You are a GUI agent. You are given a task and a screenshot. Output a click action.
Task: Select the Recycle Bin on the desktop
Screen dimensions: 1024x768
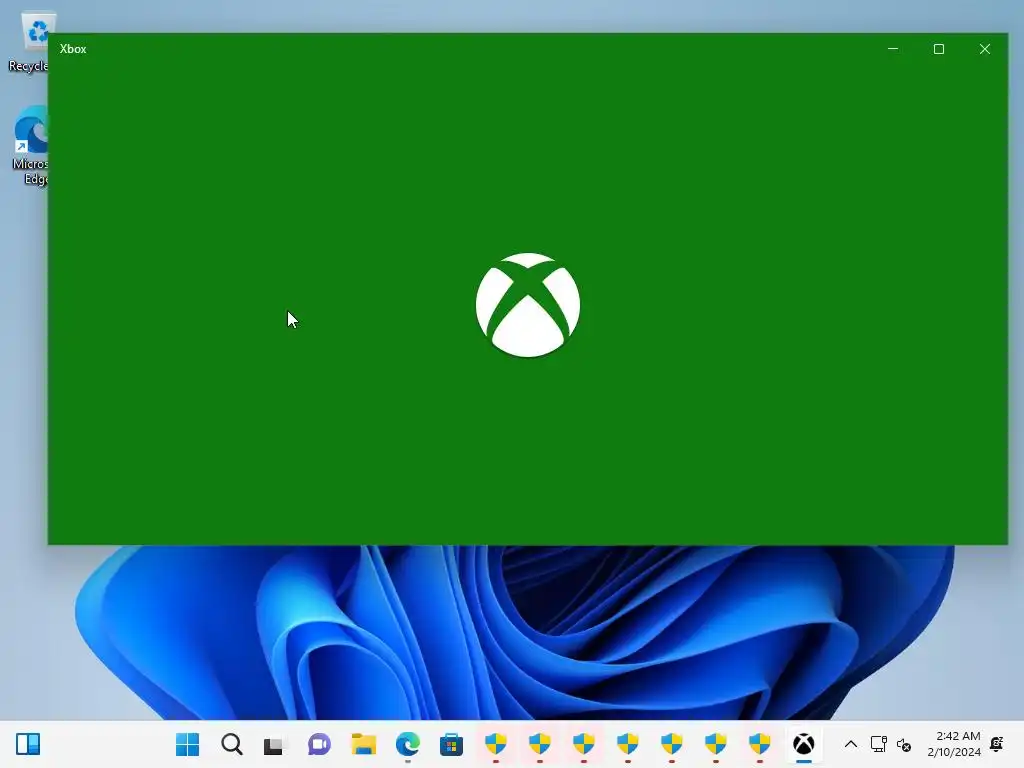(29, 42)
